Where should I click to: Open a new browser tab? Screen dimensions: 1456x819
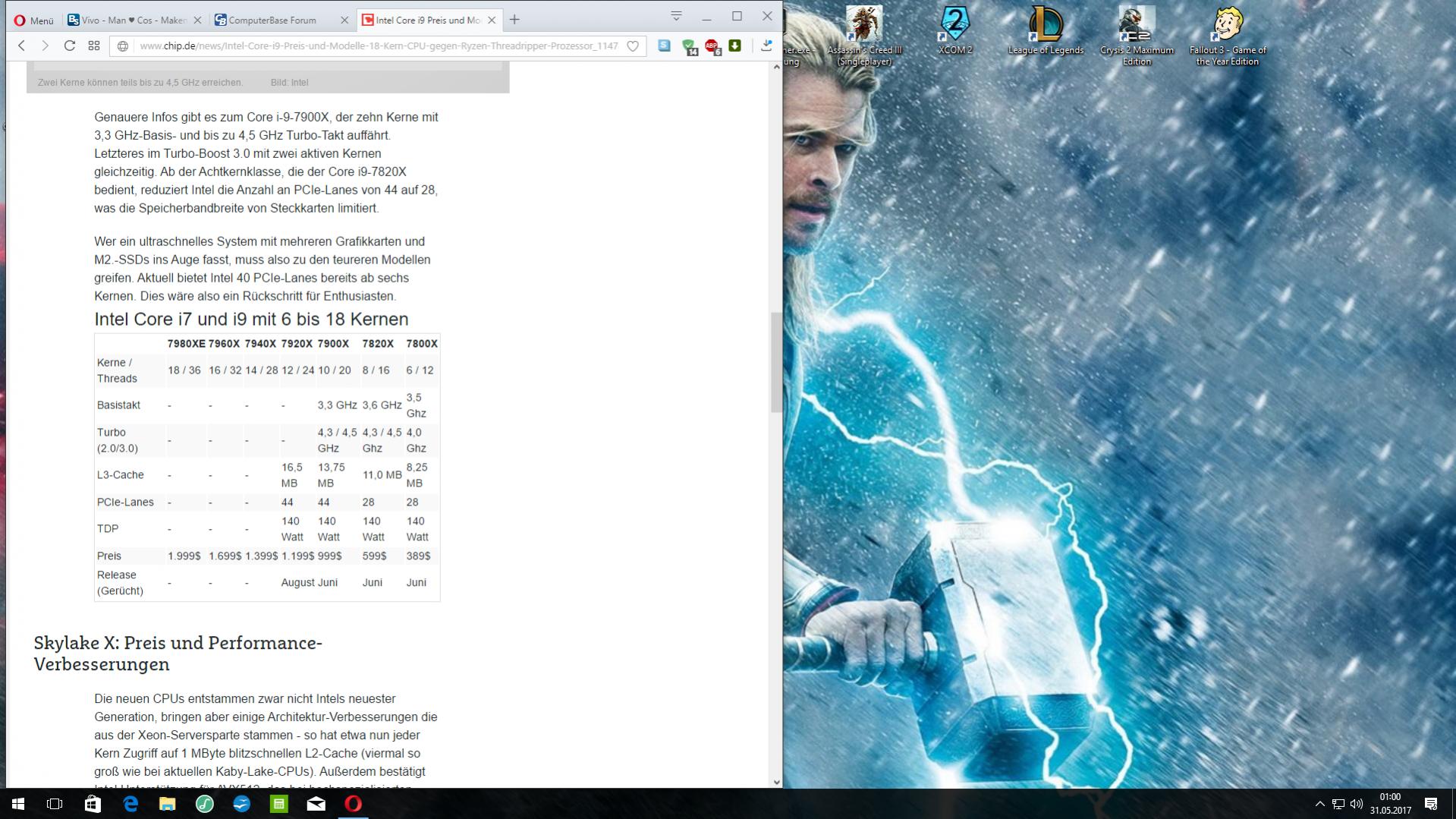click(514, 20)
